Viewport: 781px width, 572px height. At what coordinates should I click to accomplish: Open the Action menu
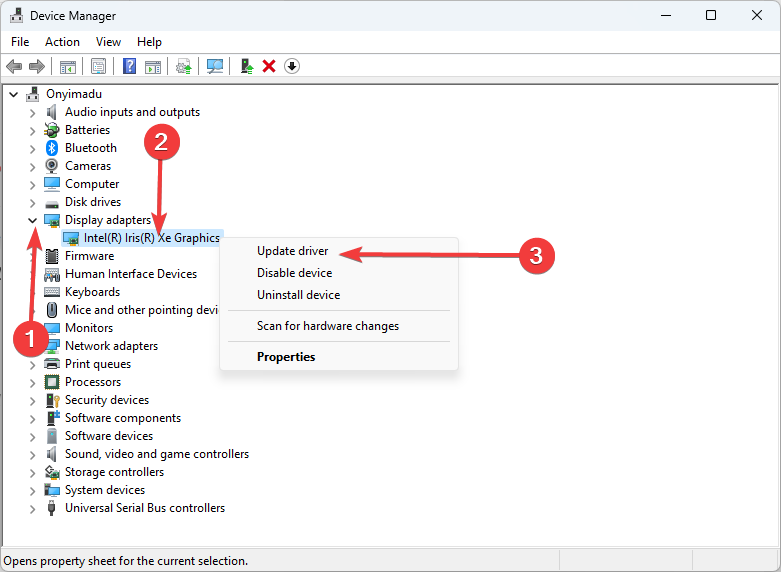point(62,42)
